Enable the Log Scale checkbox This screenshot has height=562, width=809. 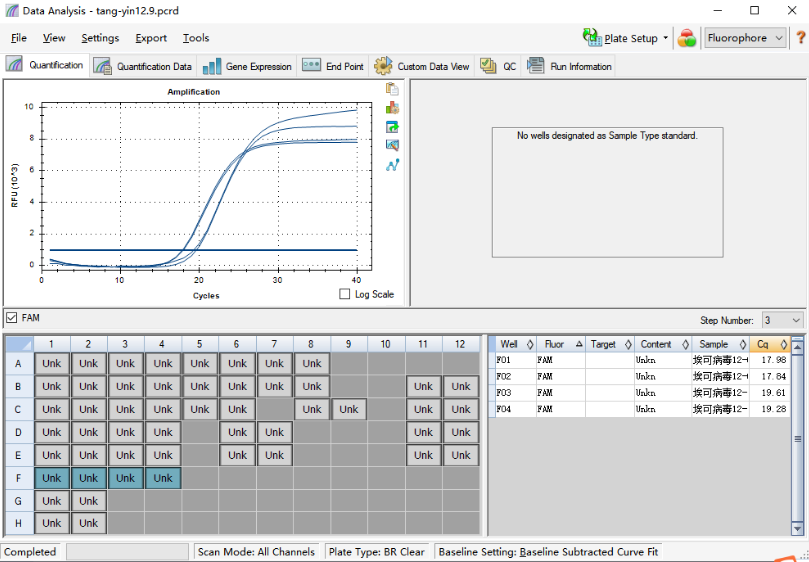click(344, 294)
